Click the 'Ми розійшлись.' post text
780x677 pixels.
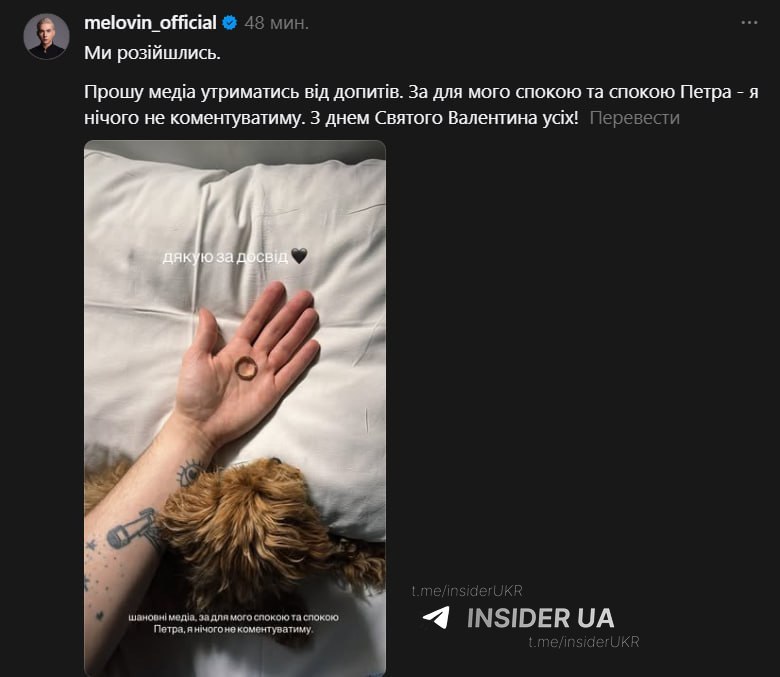152,53
